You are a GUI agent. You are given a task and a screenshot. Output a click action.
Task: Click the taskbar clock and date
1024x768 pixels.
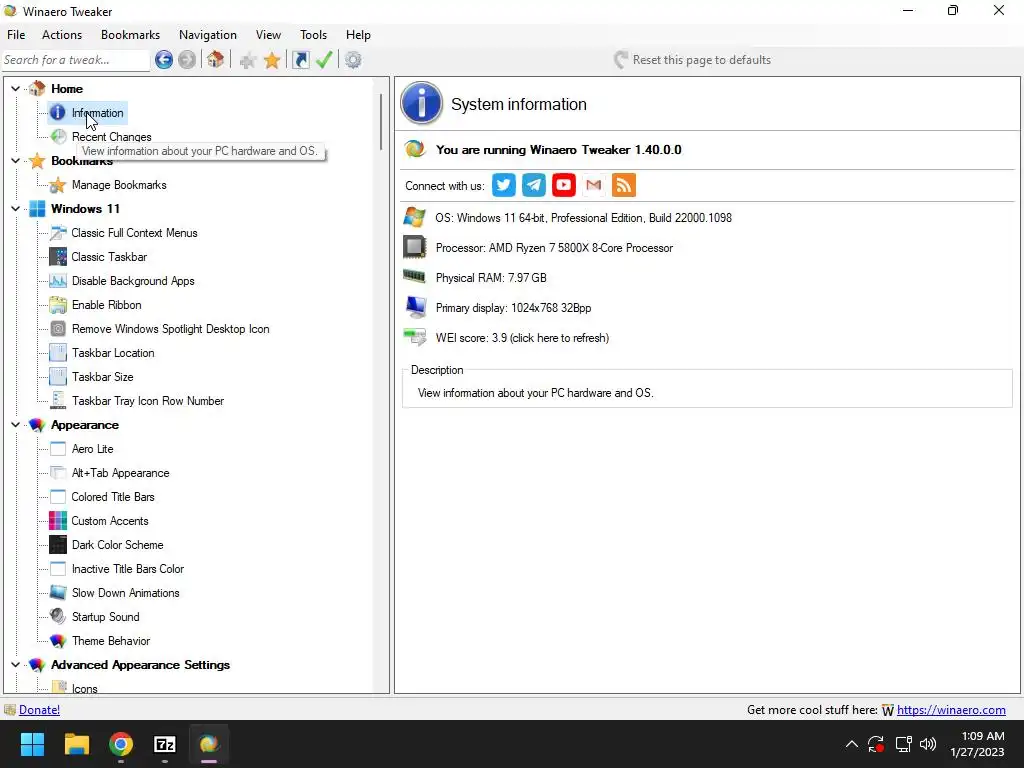click(977, 744)
